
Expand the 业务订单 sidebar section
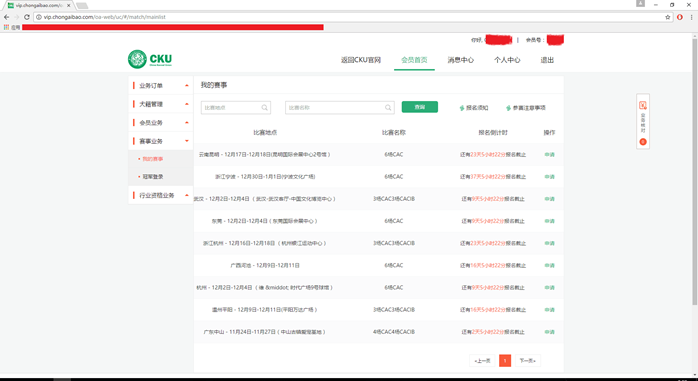click(x=161, y=85)
